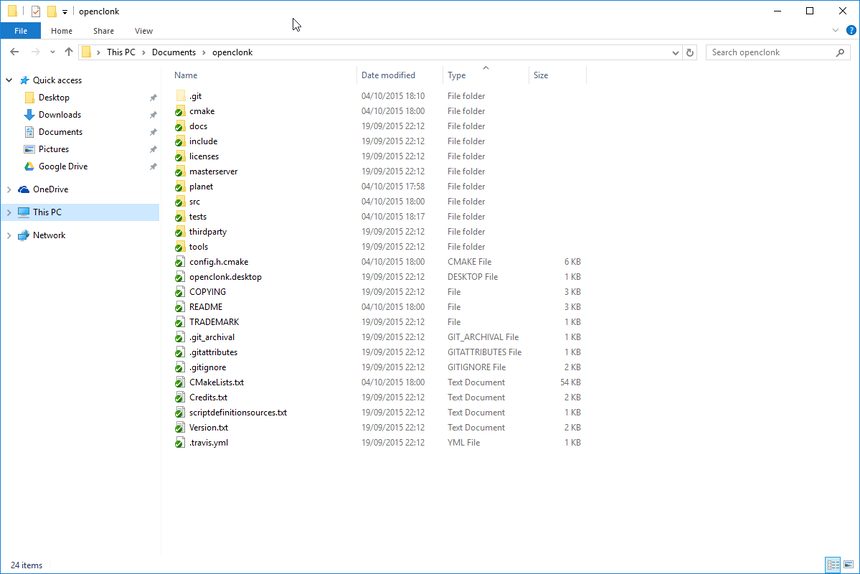Select the Credits.txt file name
Screen dimensions: 860x574
(x=208, y=397)
